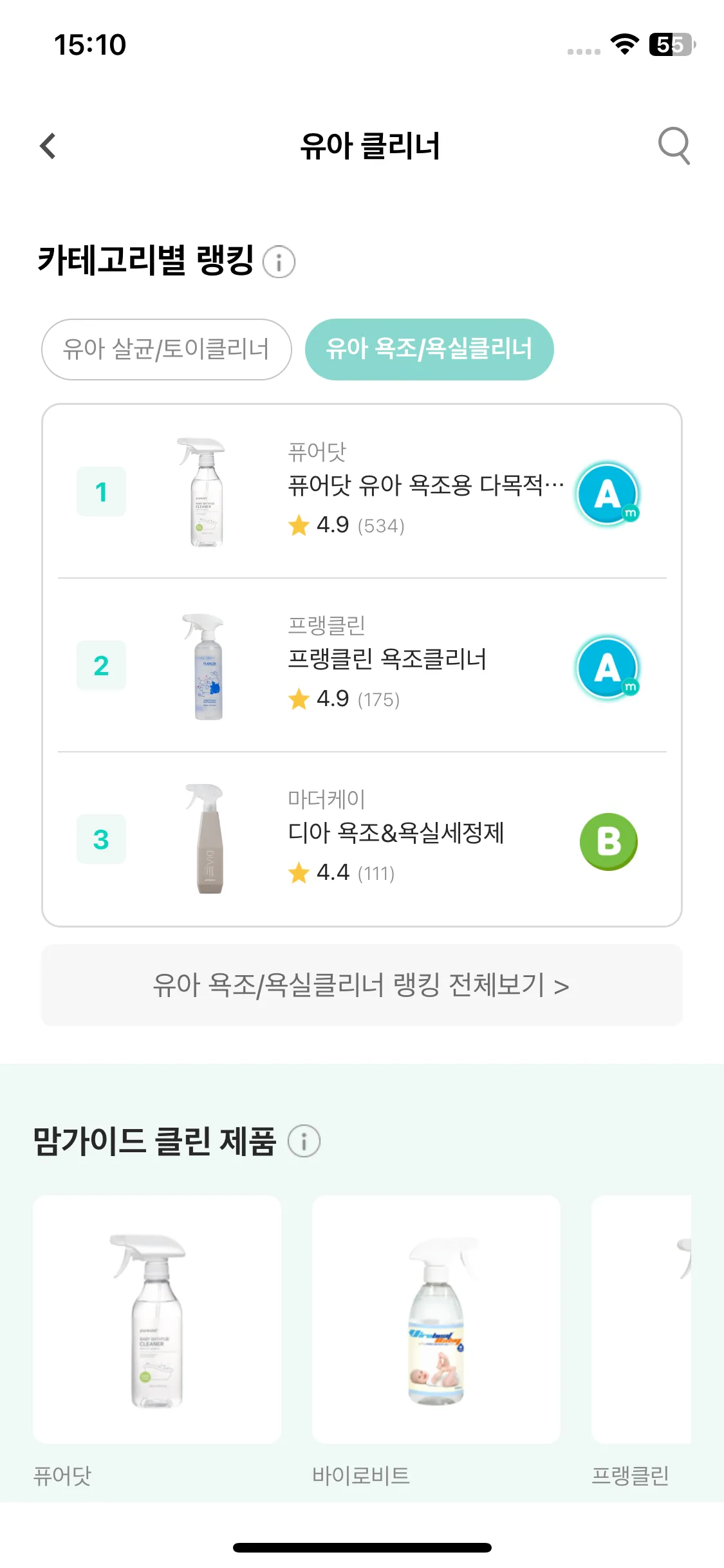
Task: Select the 유아 욕조/욕실클리너 category tab
Action: coord(429,350)
